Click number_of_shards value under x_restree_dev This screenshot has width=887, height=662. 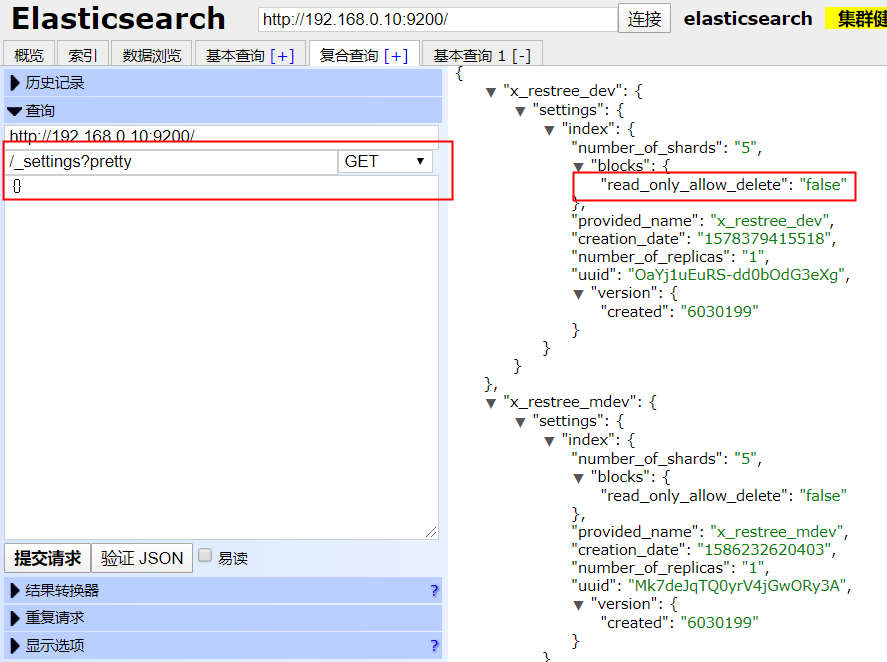[x=746, y=148]
